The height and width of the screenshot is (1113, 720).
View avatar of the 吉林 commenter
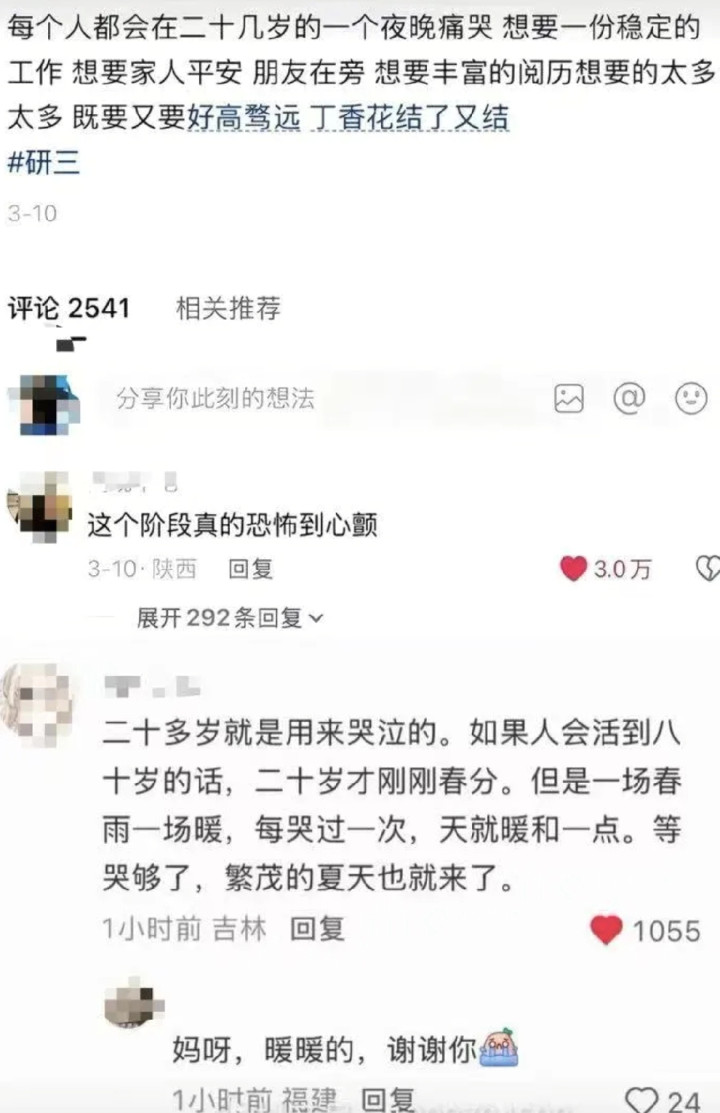(x=38, y=706)
